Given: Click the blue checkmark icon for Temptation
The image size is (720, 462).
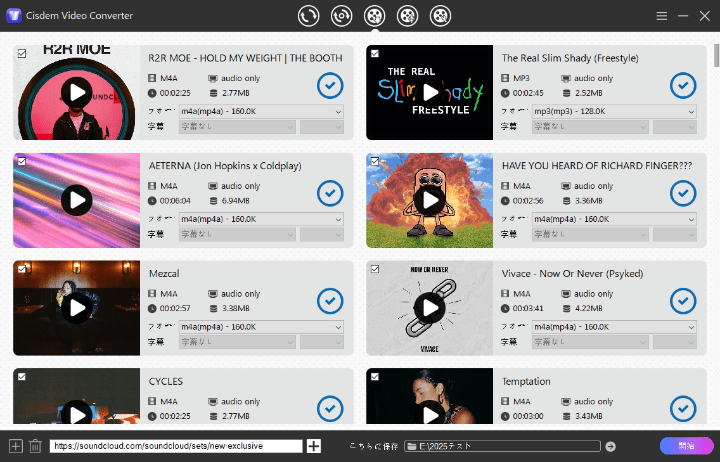Looking at the screenshot, I should tap(683, 408).
